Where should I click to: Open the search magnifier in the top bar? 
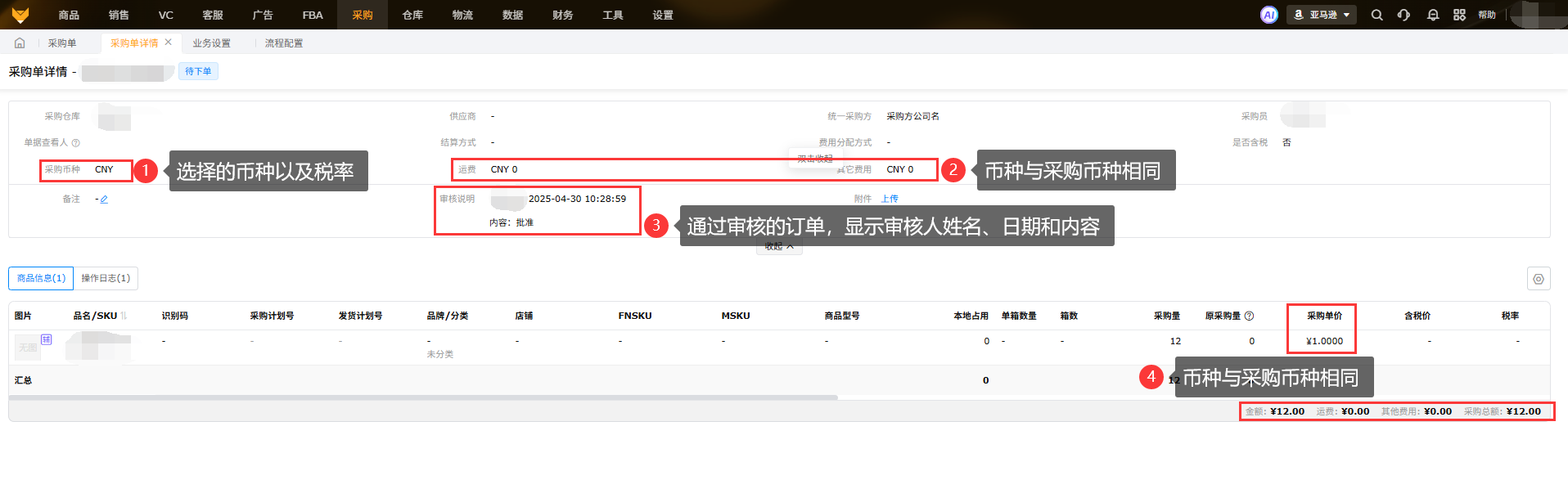pyautogui.click(x=1377, y=15)
